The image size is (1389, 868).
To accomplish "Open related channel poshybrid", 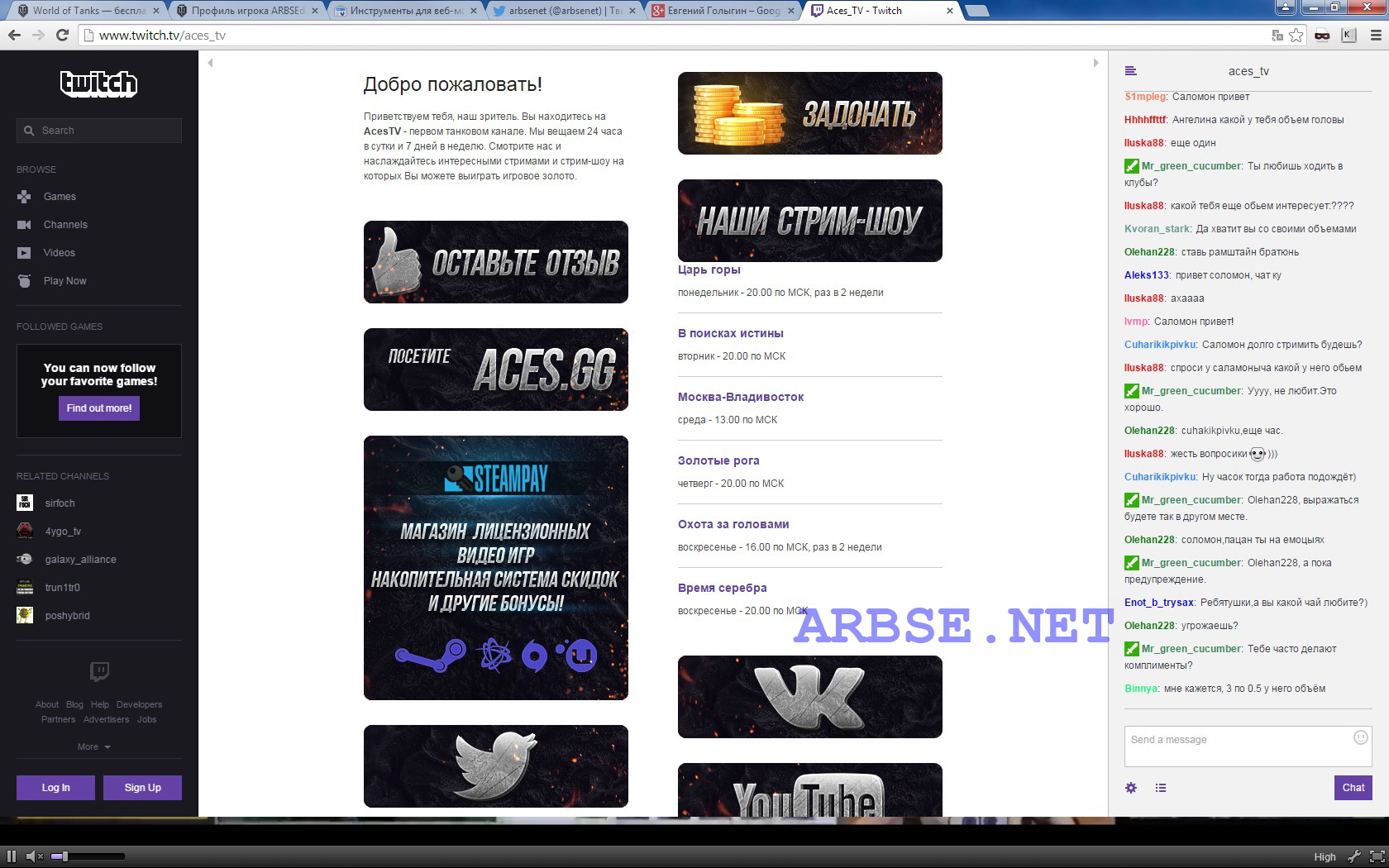I will coord(67,616).
